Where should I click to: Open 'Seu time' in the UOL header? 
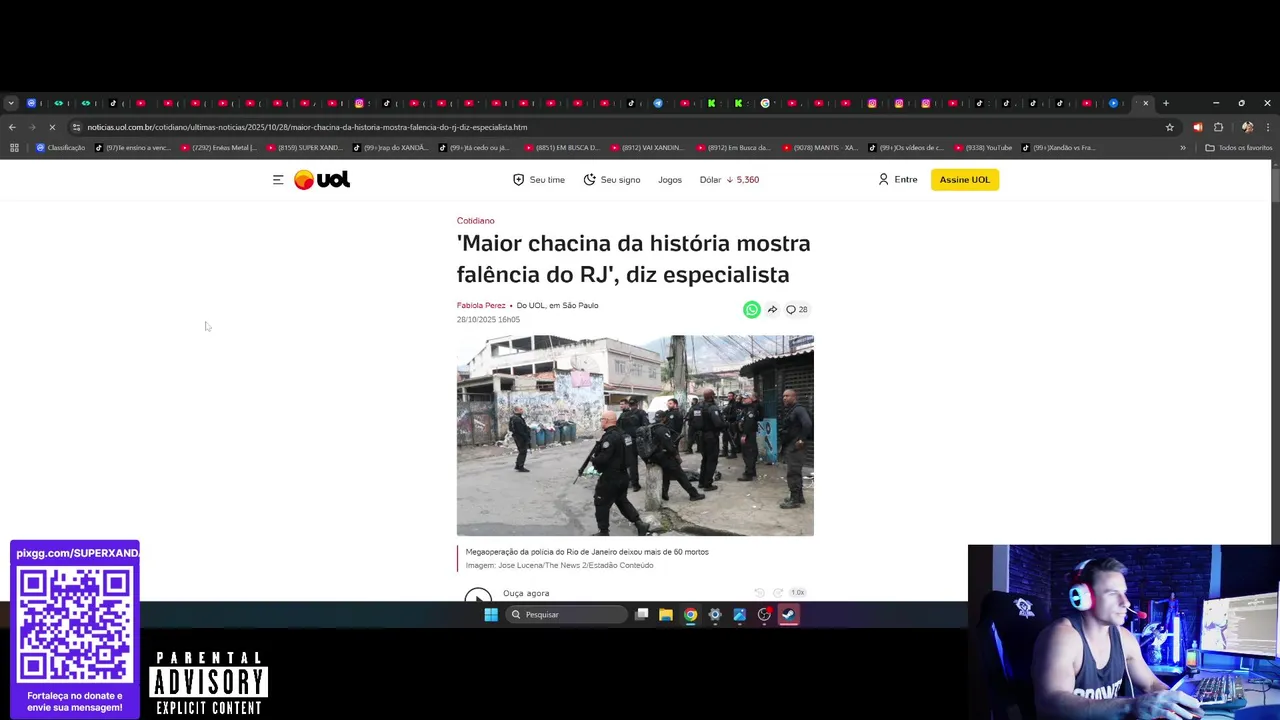click(539, 180)
